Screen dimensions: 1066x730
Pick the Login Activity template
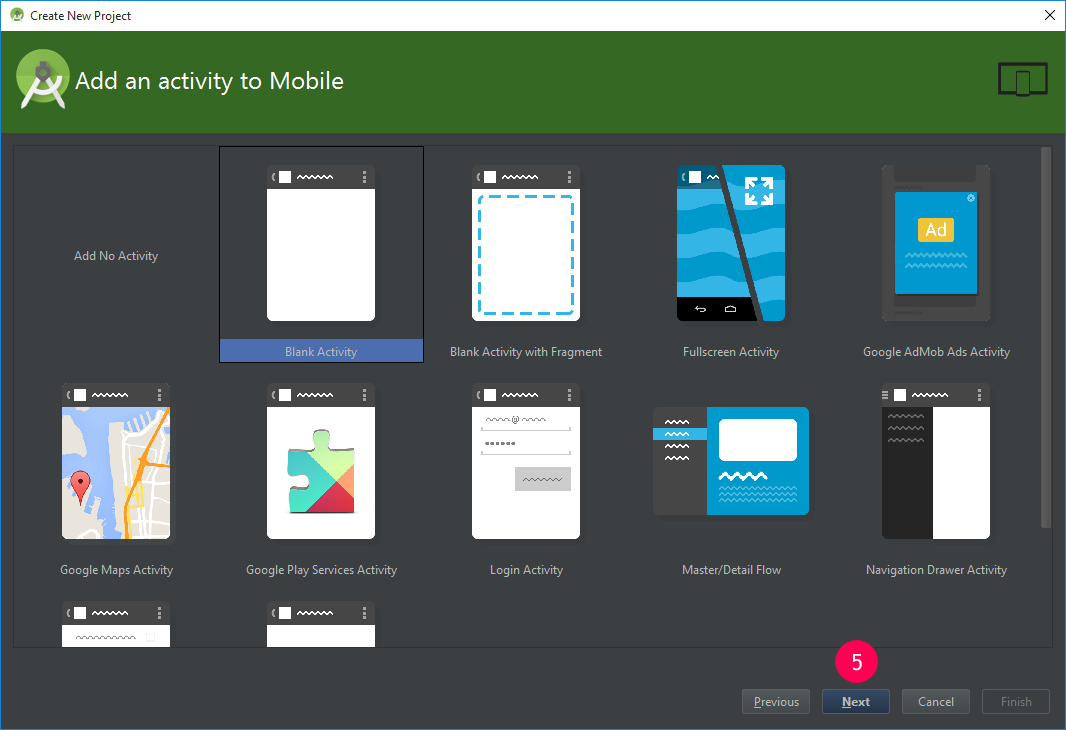pyautogui.click(x=525, y=462)
